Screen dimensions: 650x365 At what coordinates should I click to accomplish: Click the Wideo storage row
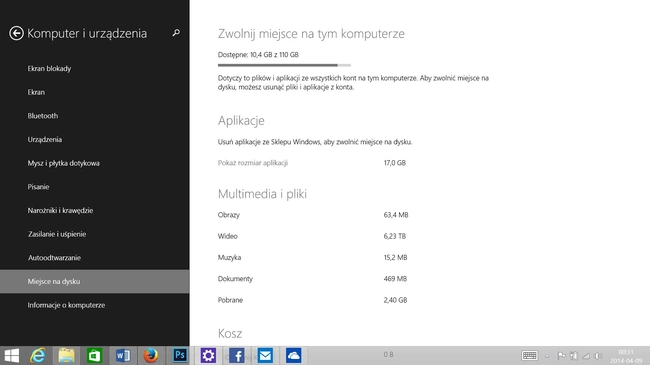[x=313, y=236]
